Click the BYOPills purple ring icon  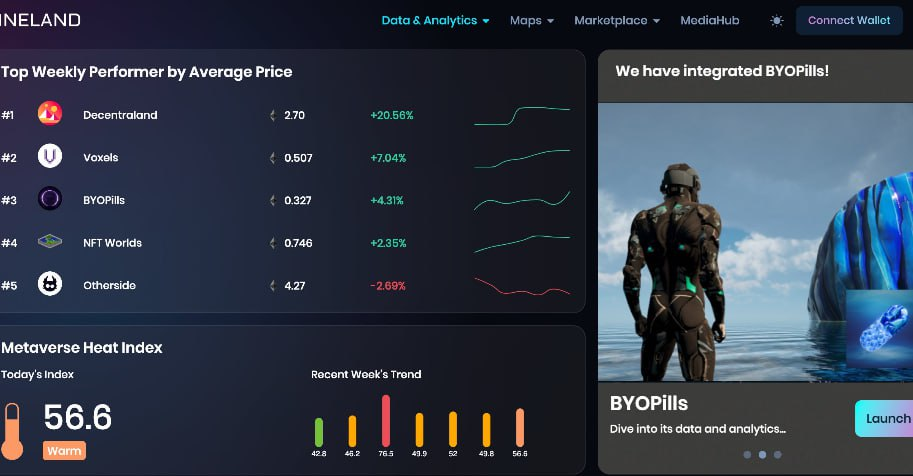click(x=50, y=199)
